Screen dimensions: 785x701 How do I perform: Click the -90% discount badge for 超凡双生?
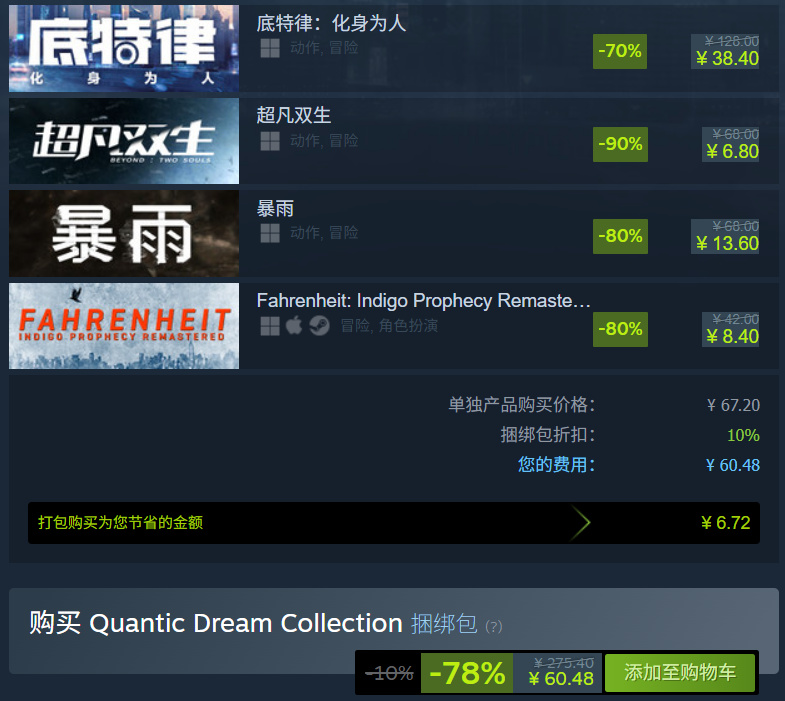coord(620,144)
